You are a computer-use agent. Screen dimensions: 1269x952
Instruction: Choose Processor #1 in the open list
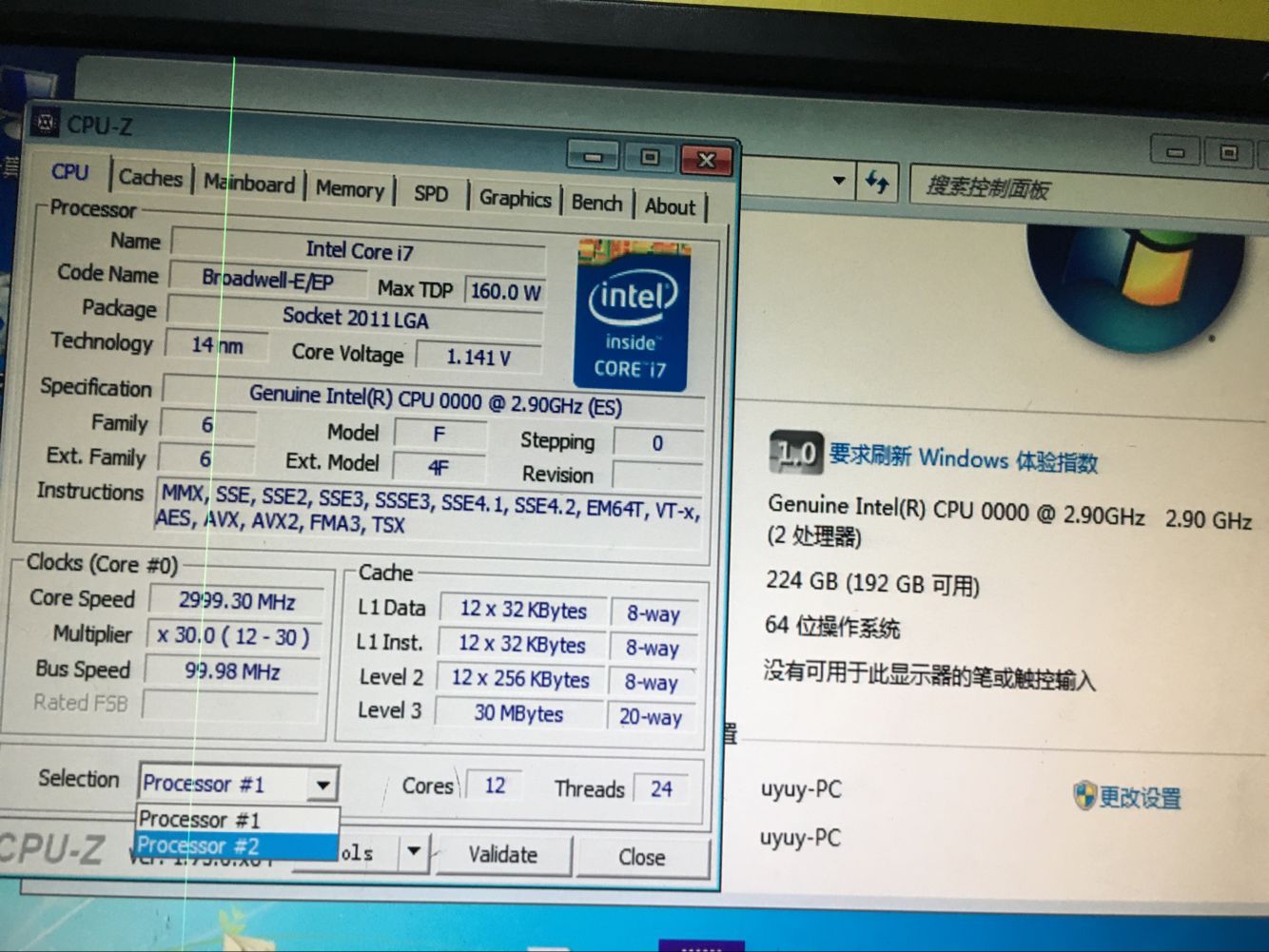click(237, 820)
